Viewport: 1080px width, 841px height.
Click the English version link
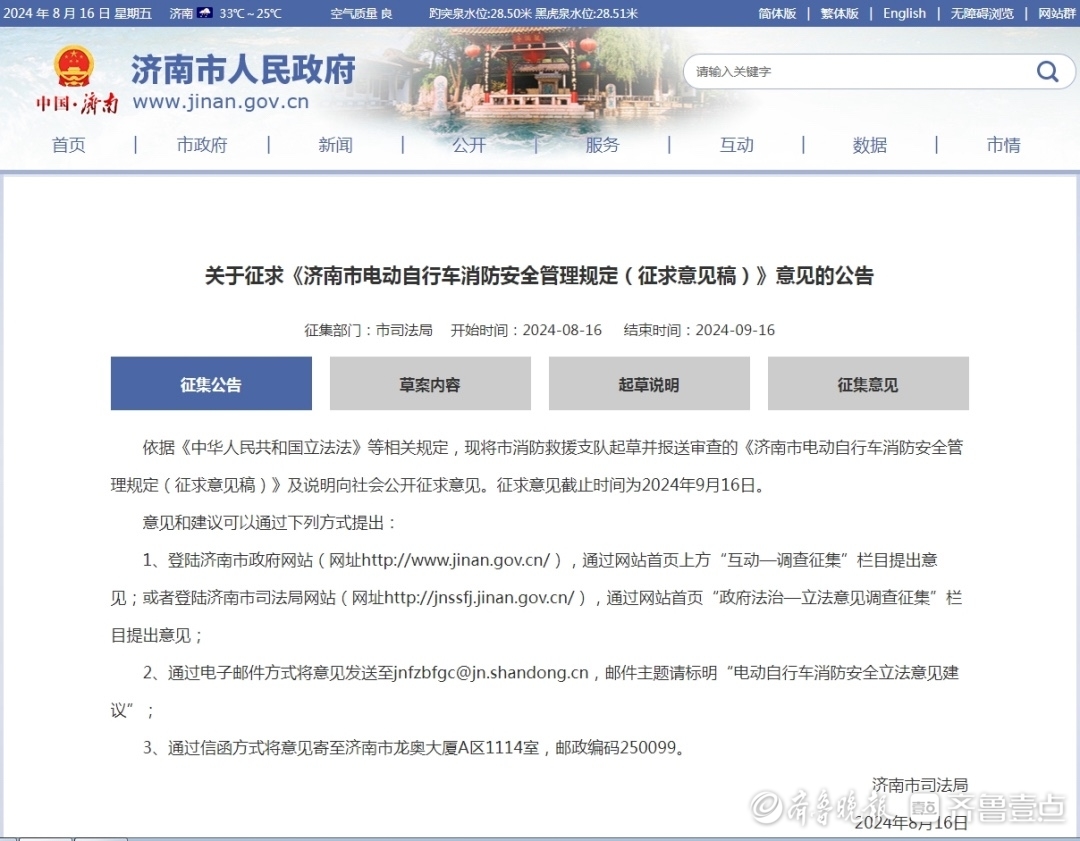pos(904,13)
